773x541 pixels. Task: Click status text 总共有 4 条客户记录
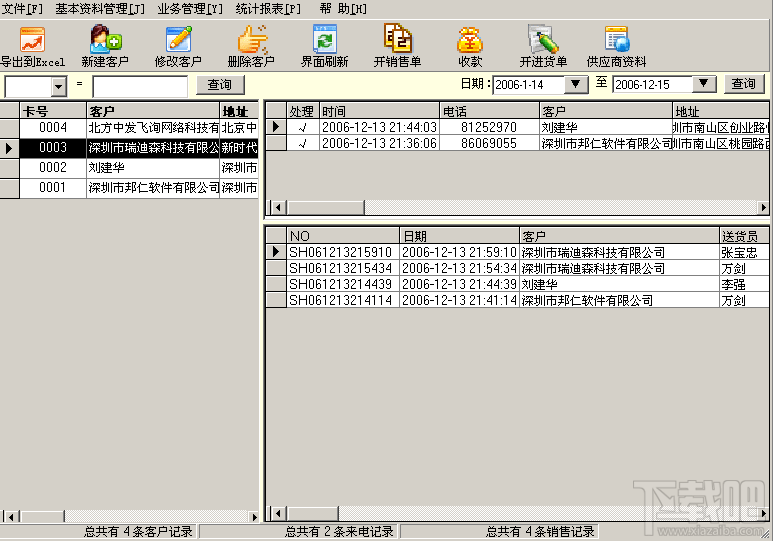click(x=138, y=532)
